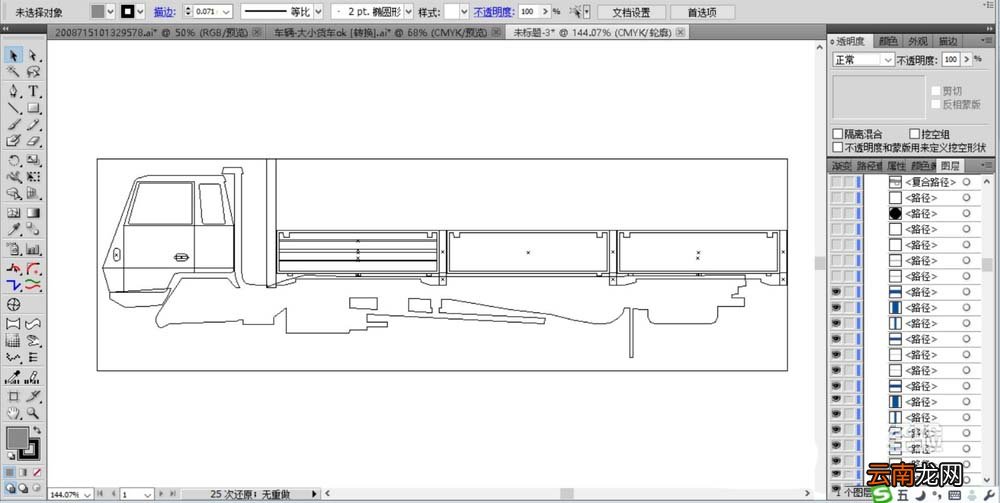
Task: Open the 样式 style dropdown
Action: 464,11
